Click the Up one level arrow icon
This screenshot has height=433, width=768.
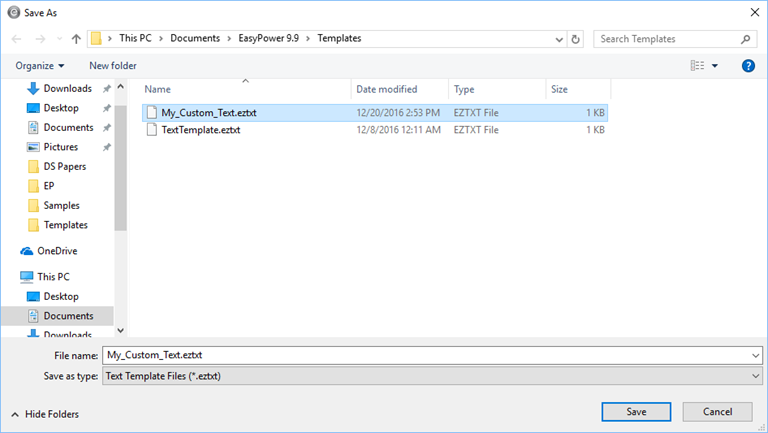pos(77,39)
